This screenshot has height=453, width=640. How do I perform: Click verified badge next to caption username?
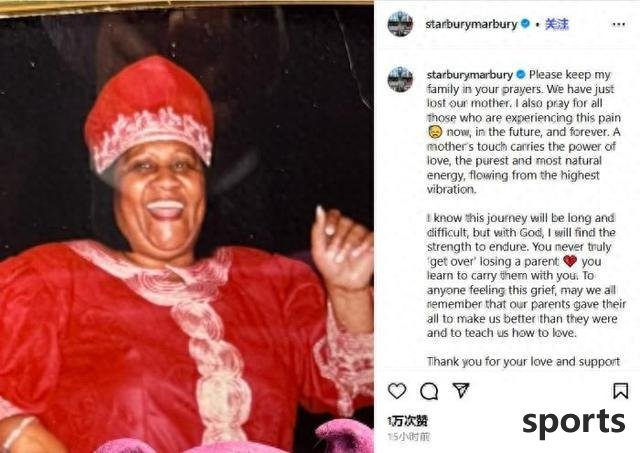[521, 75]
